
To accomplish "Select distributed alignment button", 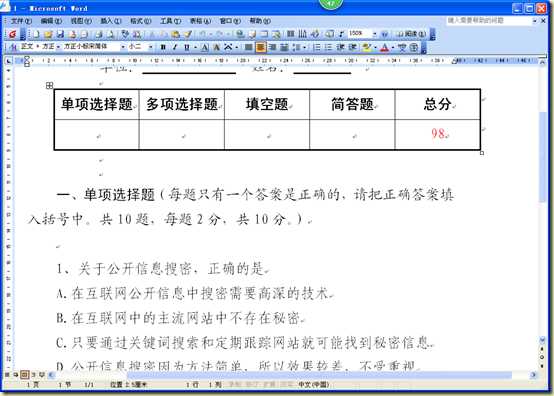I will click(284, 47).
